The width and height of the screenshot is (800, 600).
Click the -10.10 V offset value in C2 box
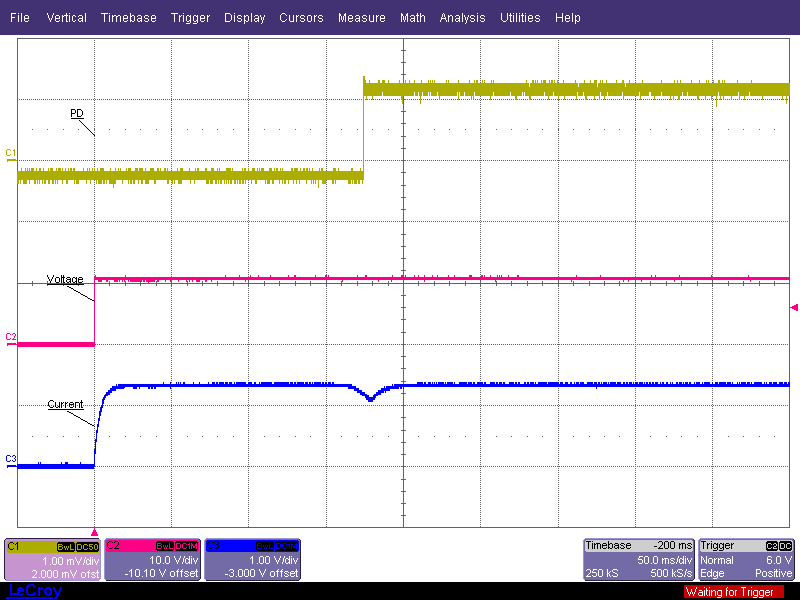point(161,573)
